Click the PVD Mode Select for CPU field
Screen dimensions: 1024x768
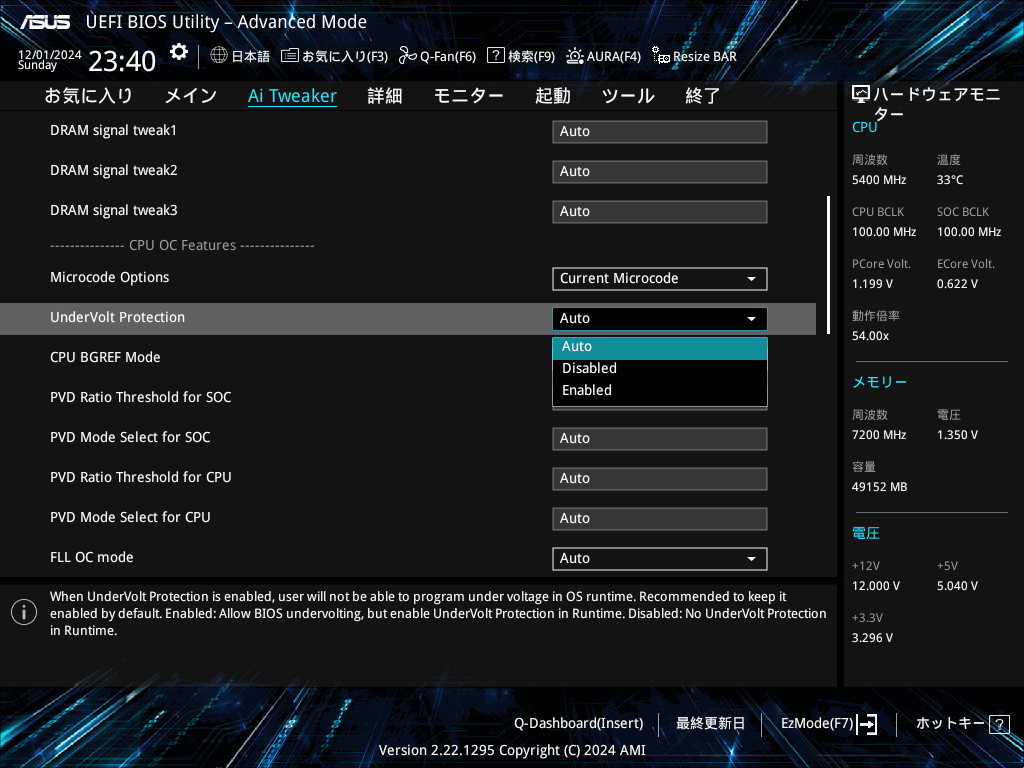660,519
